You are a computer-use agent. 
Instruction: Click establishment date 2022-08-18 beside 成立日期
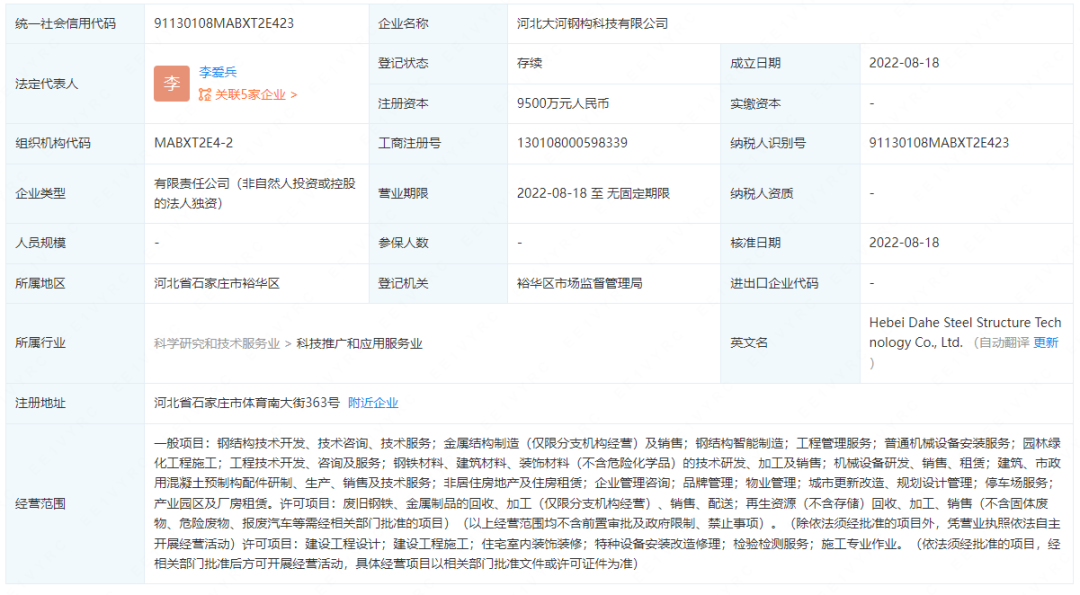(904, 63)
